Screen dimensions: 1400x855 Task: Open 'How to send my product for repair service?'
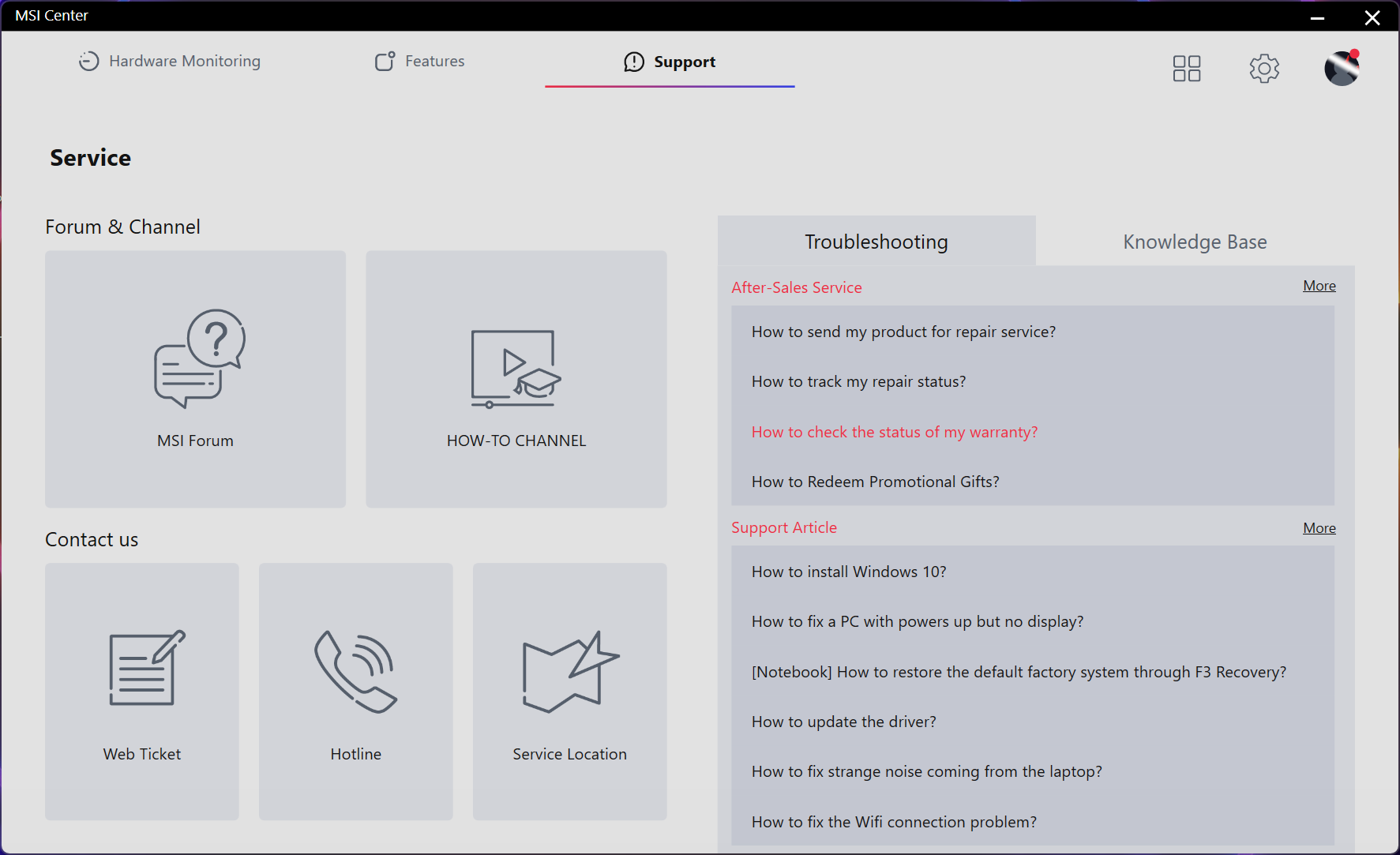[1033, 332]
